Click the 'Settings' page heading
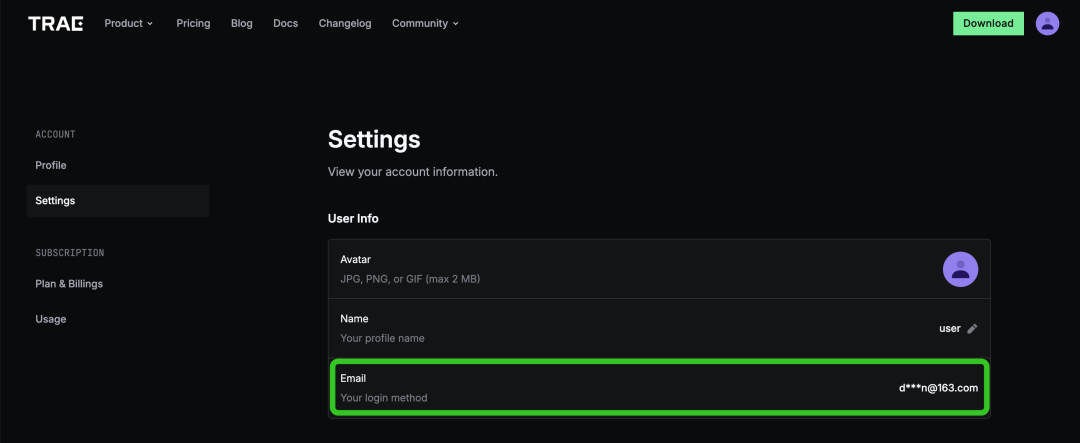This screenshot has width=1080, height=443. tap(374, 139)
